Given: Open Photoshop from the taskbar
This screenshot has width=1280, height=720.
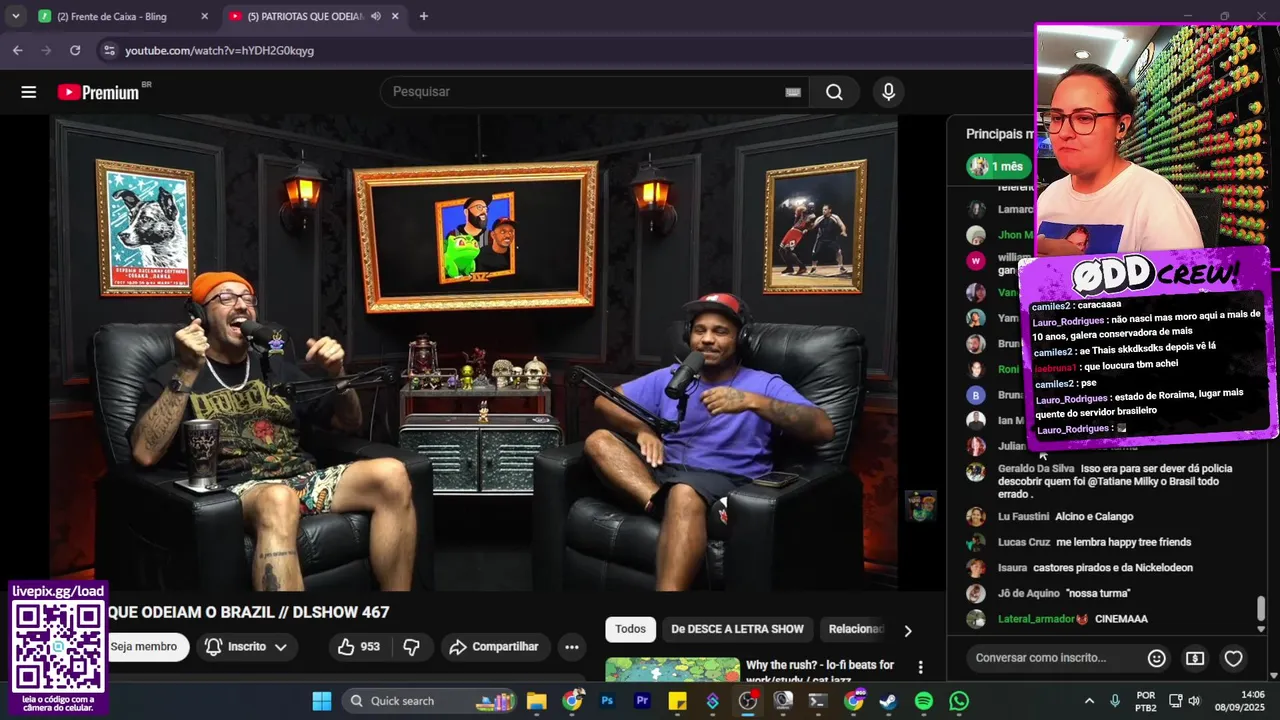Looking at the screenshot, I should [607, 701].
